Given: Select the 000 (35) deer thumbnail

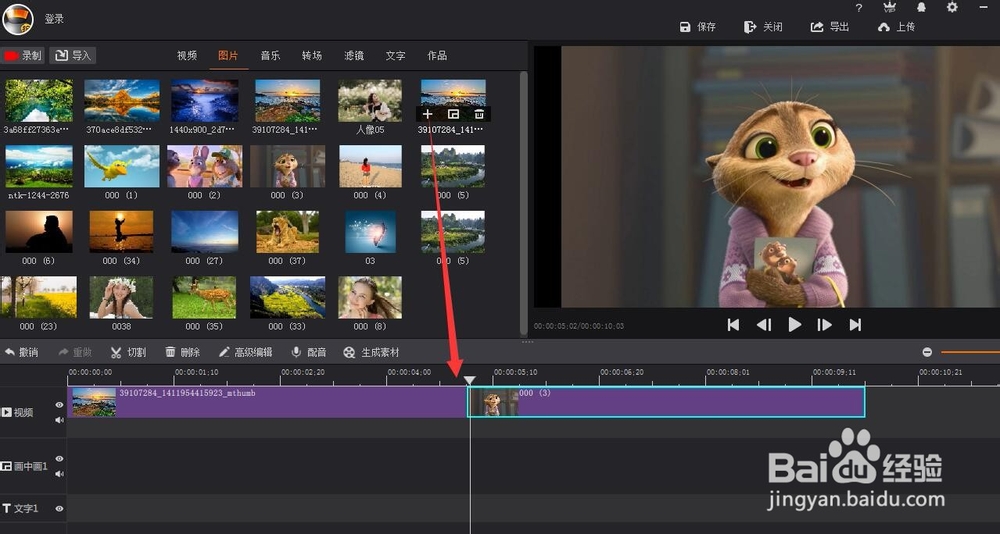Looking at the screenshot, I should [x=204, y=297].
